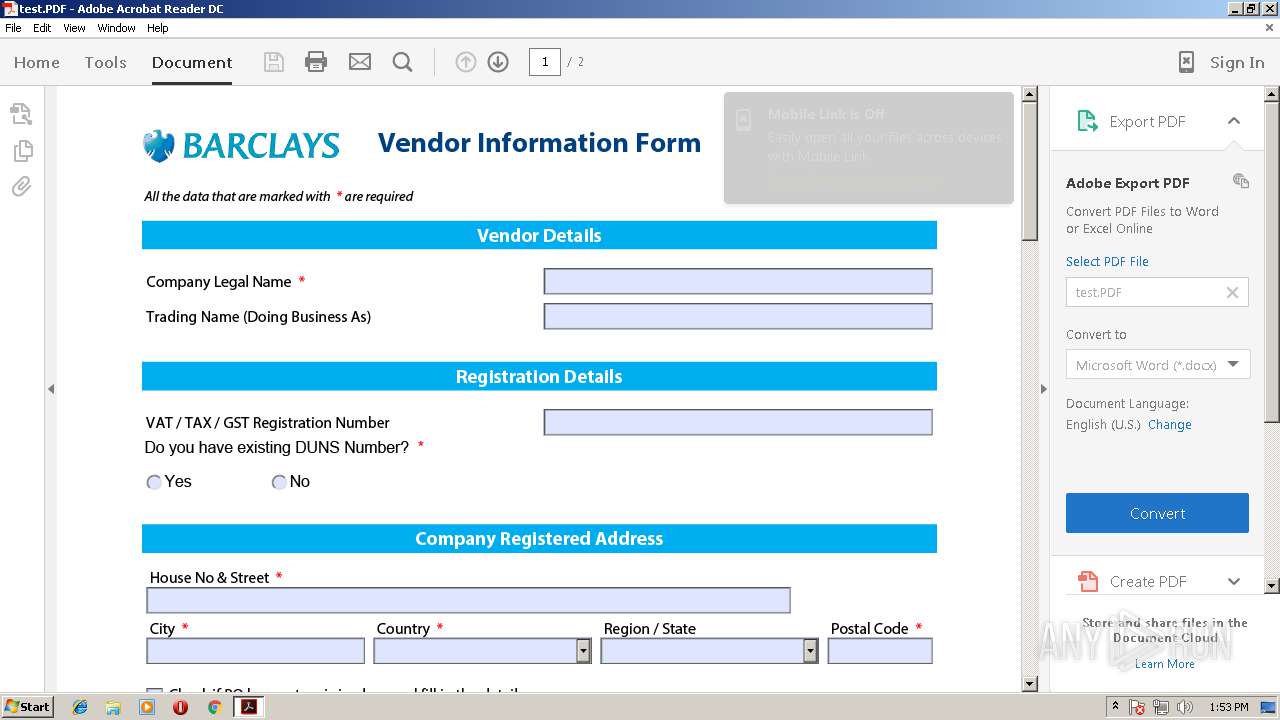The height and width of the screenshot is (720, 1280).
Task: Click the Company Legal Name field
Action: point(738,281)
